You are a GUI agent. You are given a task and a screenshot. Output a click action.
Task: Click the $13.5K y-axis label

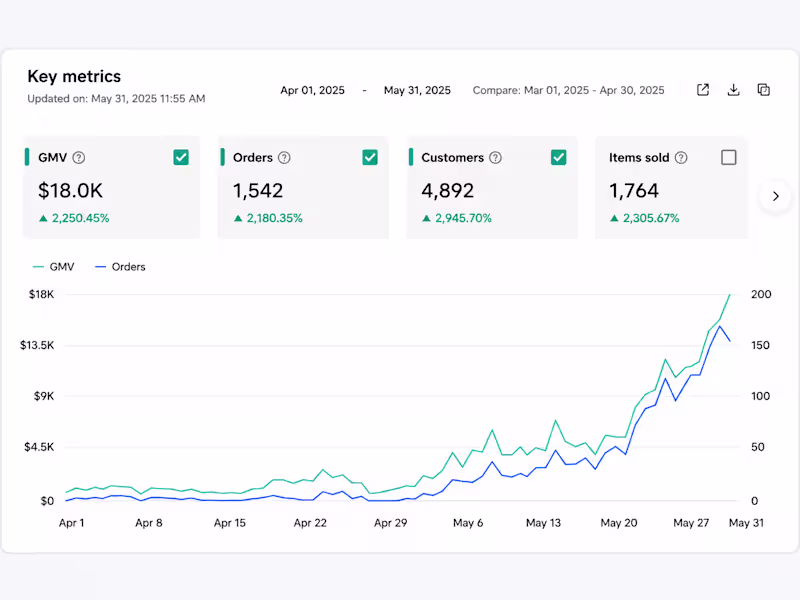point(37,345)
